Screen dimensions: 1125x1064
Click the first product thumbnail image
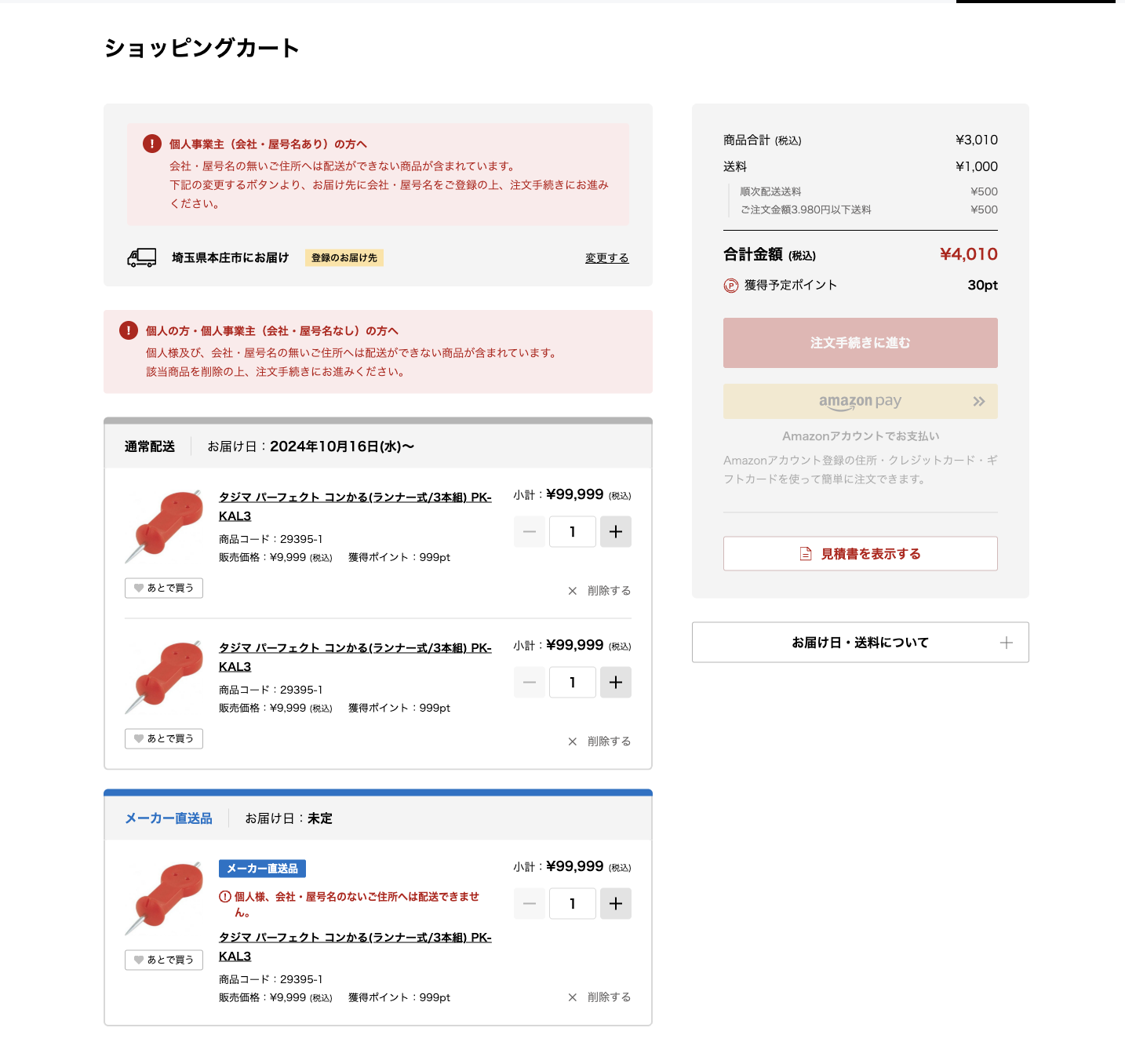click(163, 524)
